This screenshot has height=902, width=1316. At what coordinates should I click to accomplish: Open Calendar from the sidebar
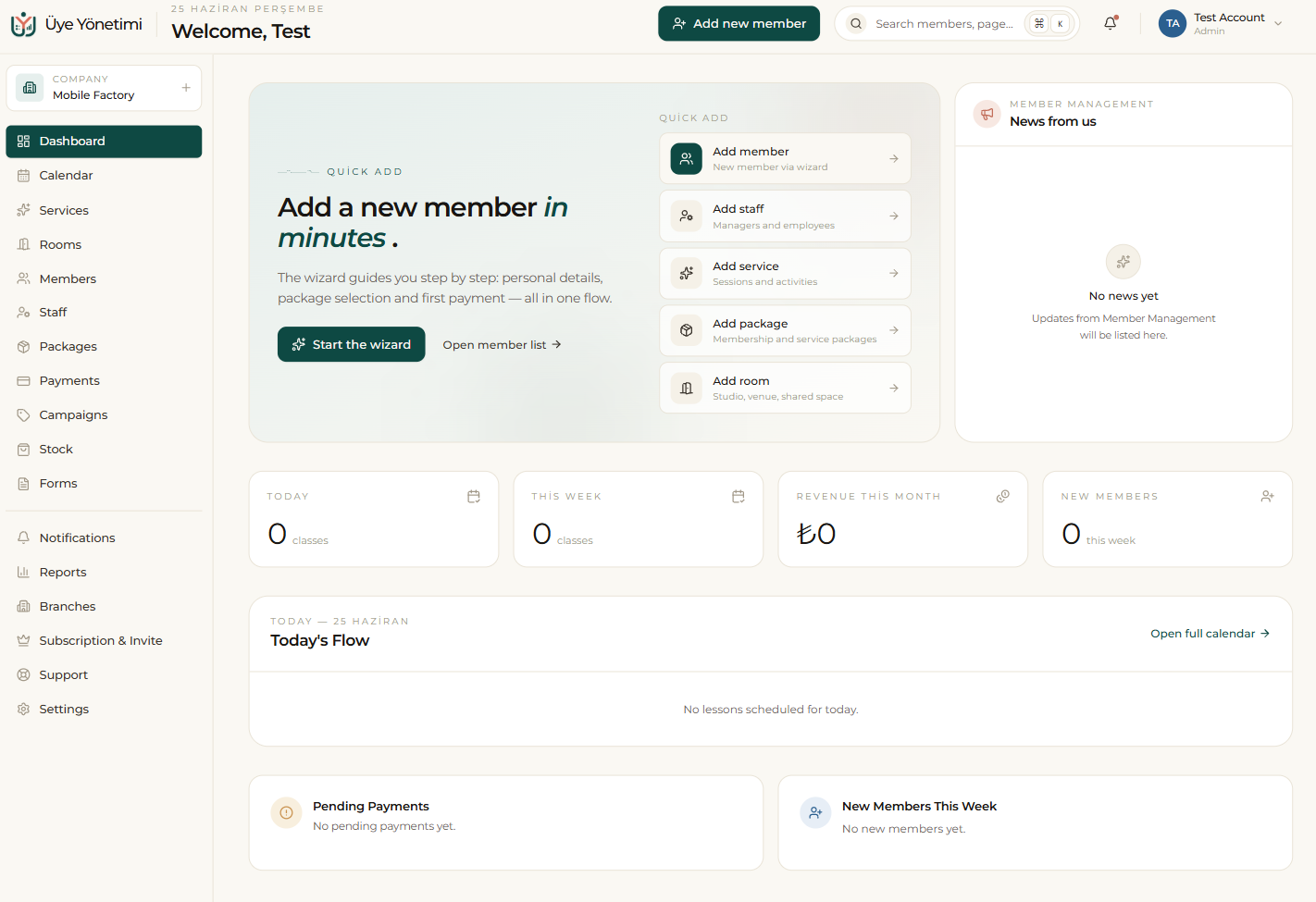(x=104, y=176)
